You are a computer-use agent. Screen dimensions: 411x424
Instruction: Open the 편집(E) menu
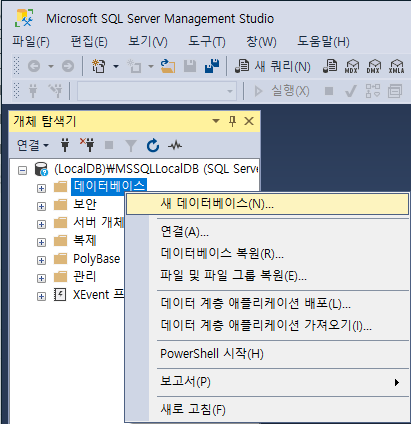point(89,42)
